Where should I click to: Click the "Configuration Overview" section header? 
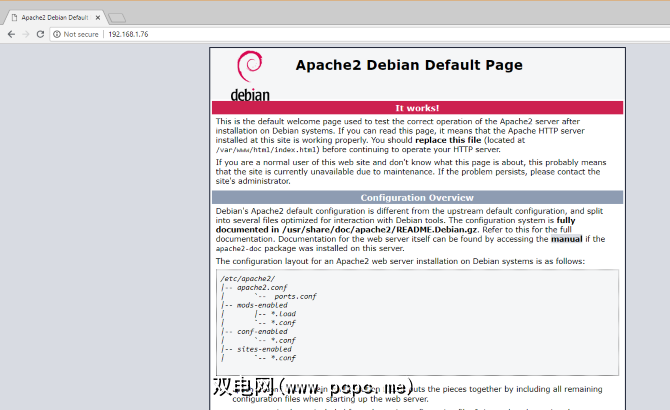point(416,197)
